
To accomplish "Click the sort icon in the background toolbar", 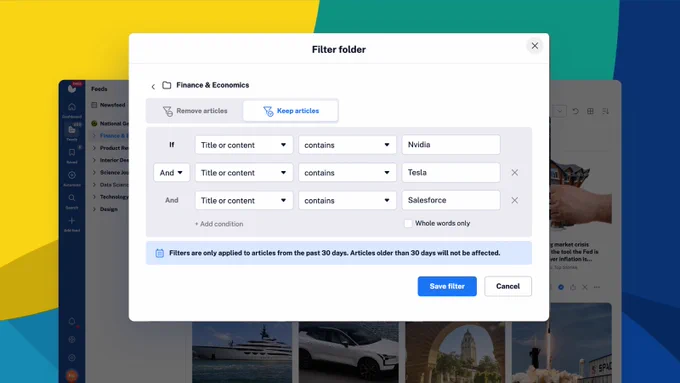I will [x=605, y=111].
